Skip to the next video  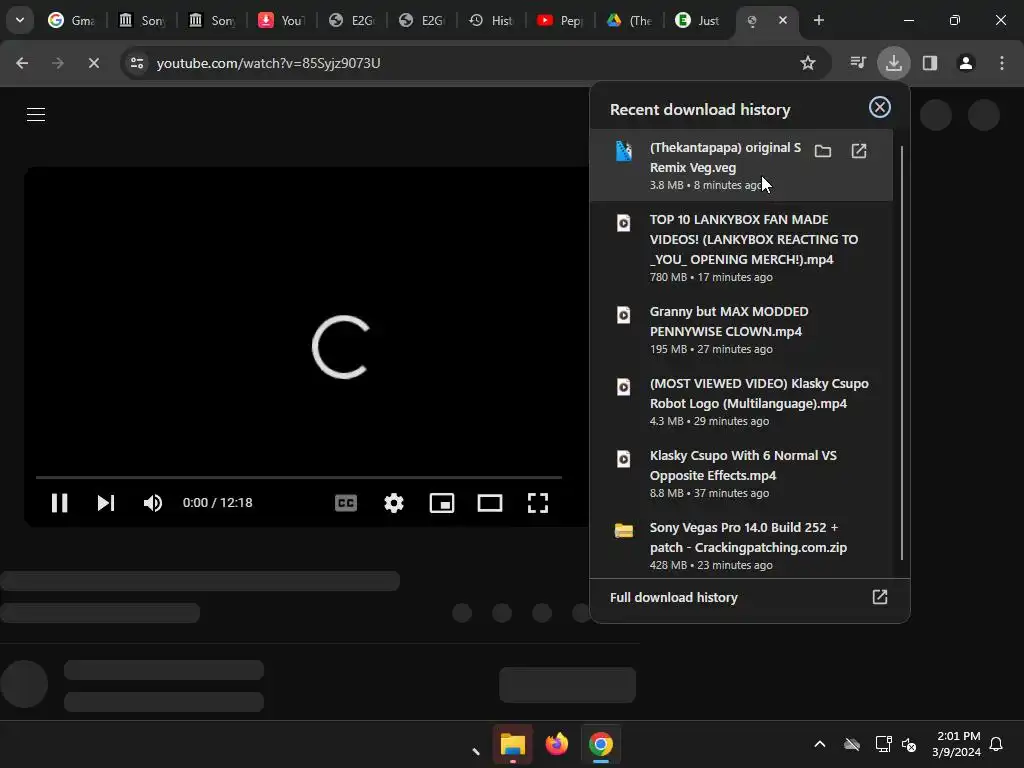pos(106,503)
